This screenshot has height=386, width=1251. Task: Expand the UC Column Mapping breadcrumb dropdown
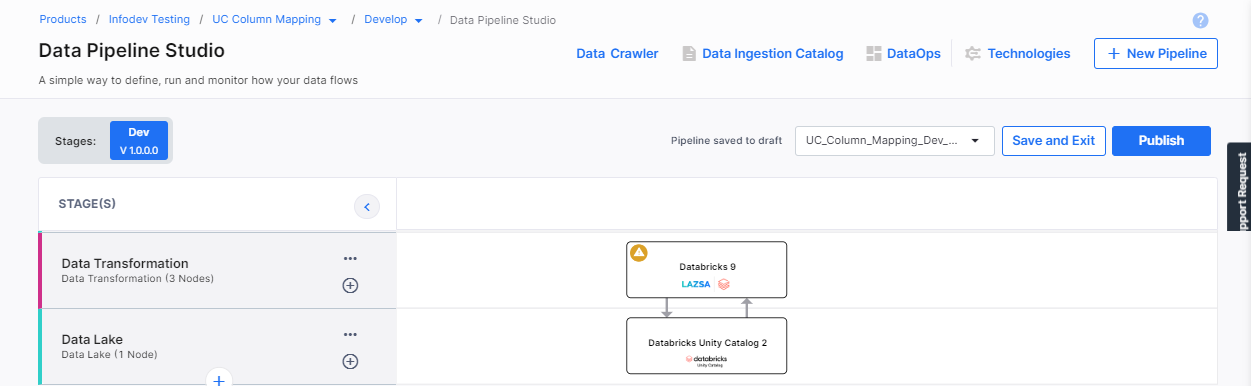332,20
